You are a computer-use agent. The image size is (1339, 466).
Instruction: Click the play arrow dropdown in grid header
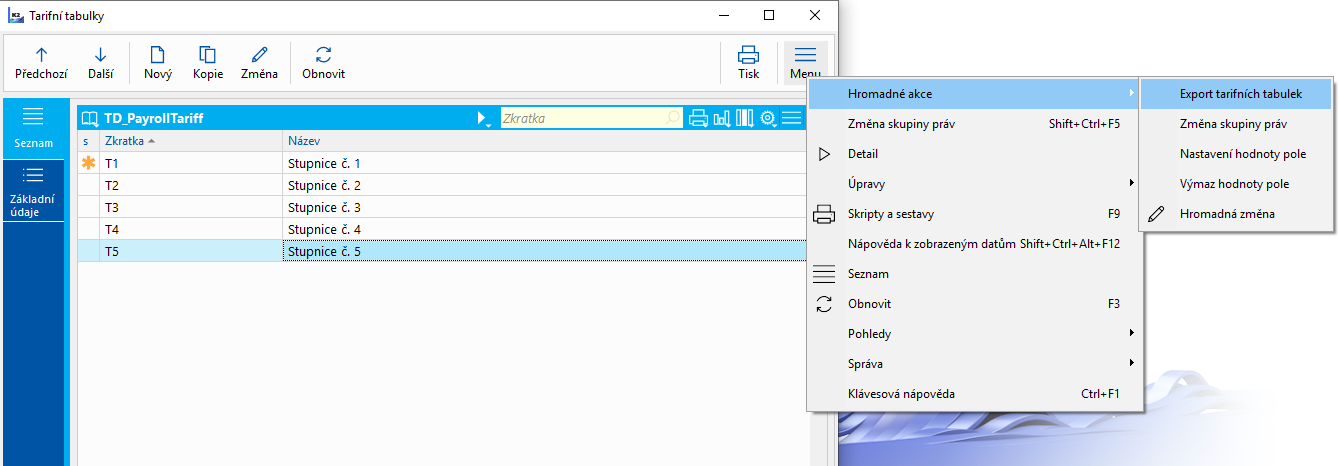[x=484, y=118]
